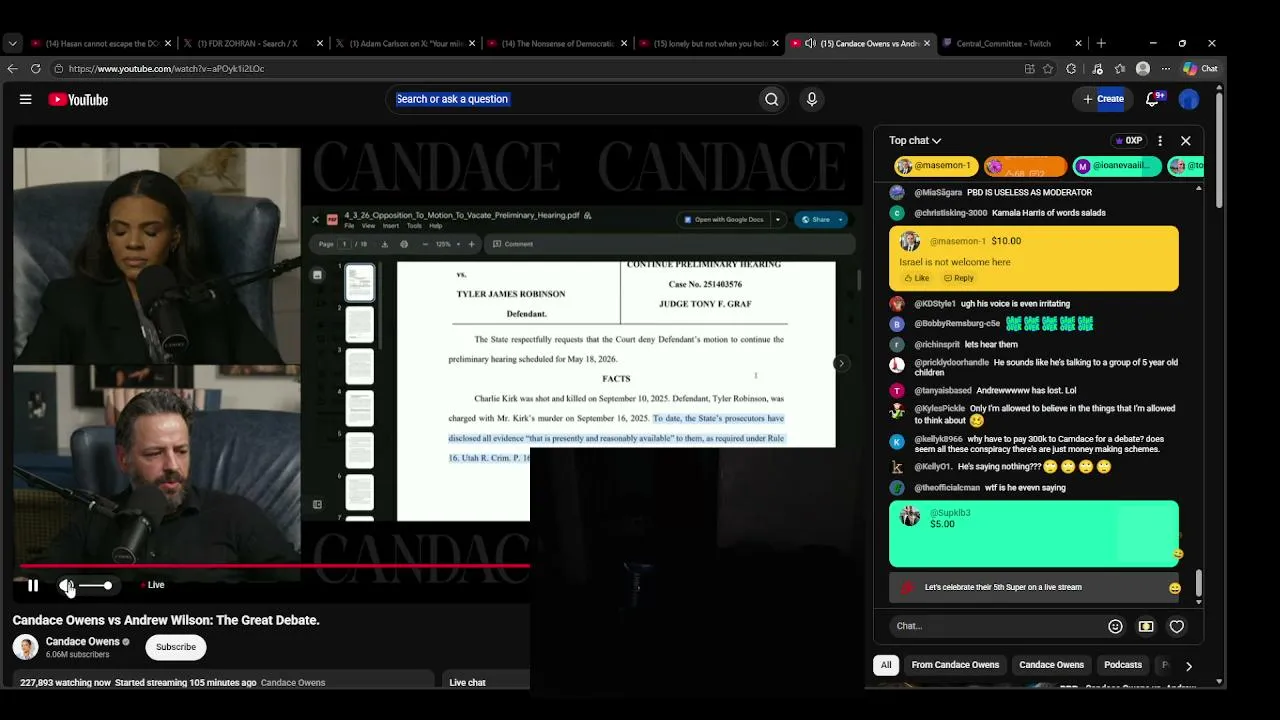Image resolution: width=1280 pixels, height=720 pixels.
Task: Subscribe to Candace Owens channel
Action: 176,647
